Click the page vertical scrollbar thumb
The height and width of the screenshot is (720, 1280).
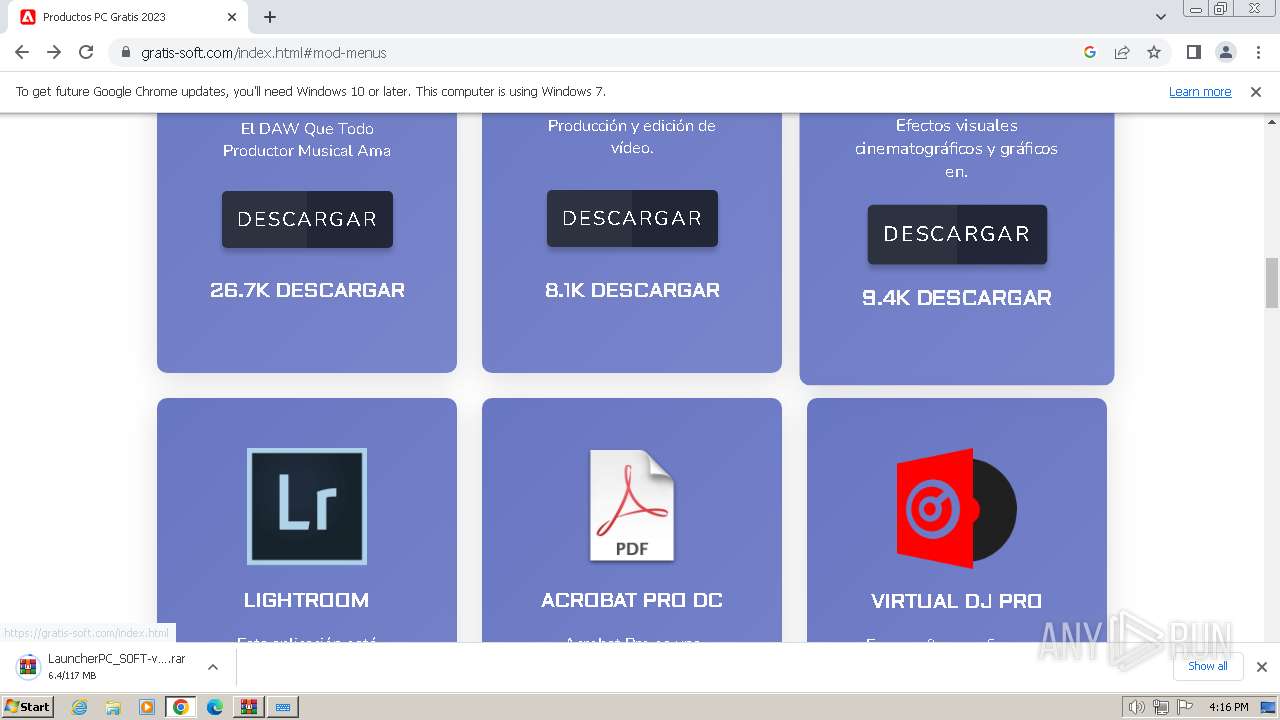tap(1272, 283)
